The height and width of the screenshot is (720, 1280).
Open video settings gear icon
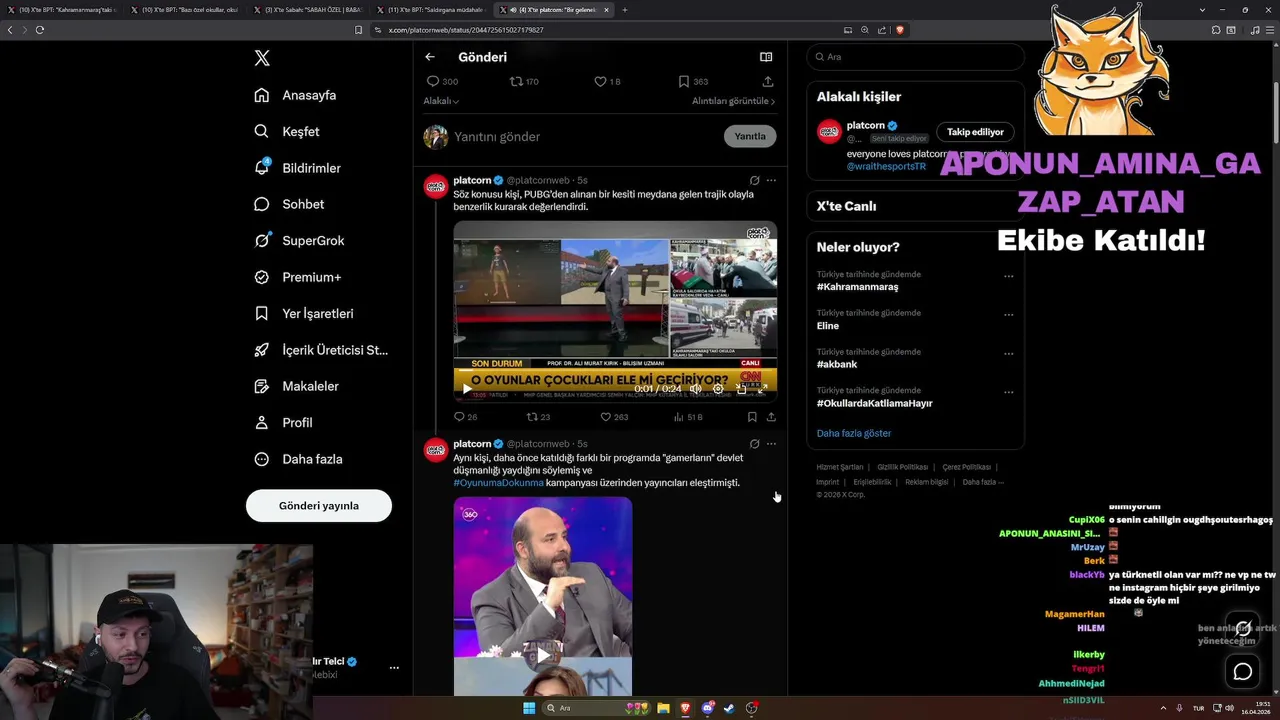(x=718, y=389)
